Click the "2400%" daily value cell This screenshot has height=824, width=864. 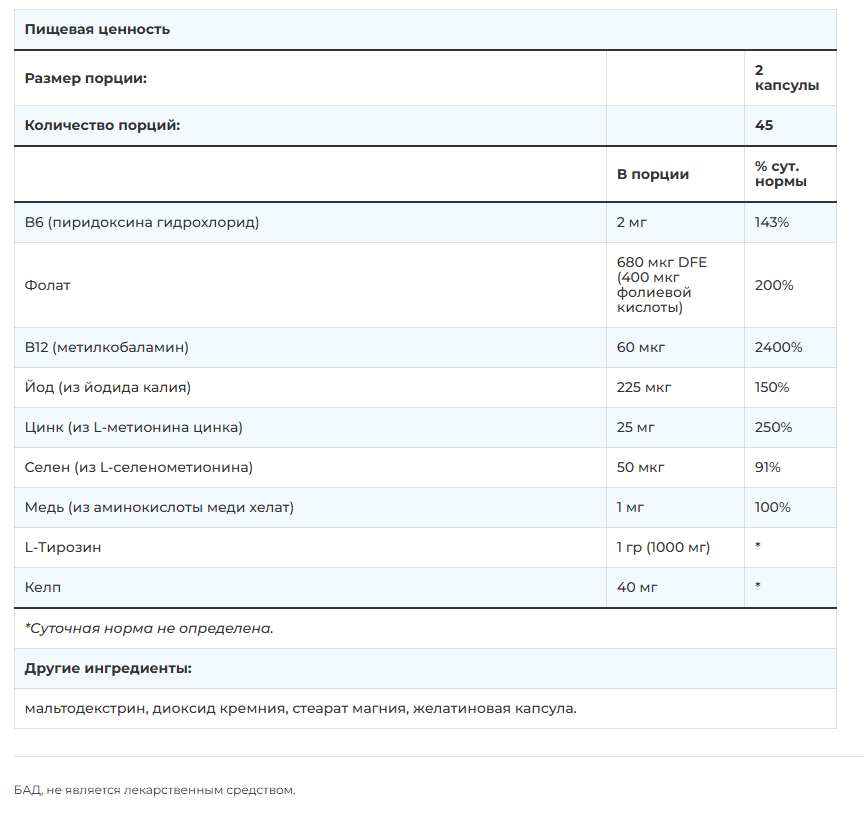point(778,347)
